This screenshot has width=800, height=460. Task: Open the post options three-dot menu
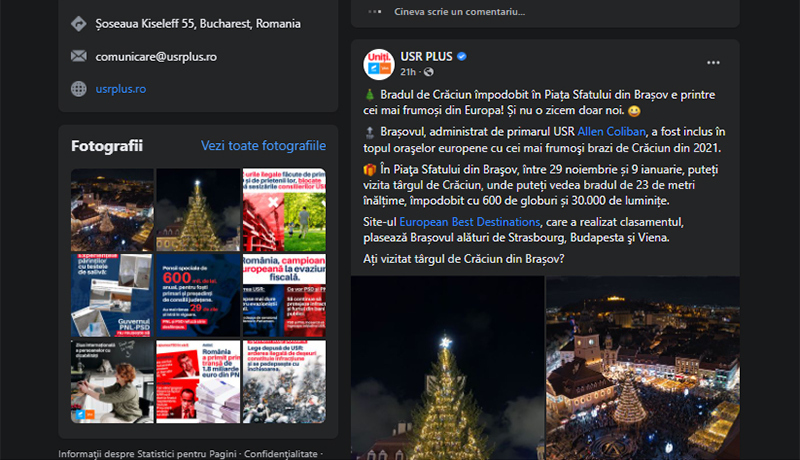click(713, 63)
